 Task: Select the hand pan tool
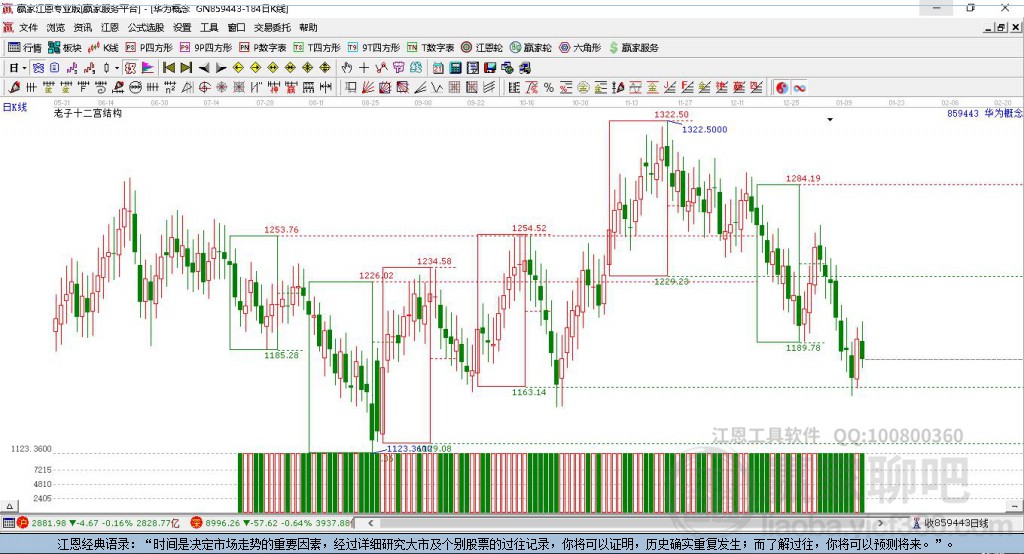tap(346, 68)
